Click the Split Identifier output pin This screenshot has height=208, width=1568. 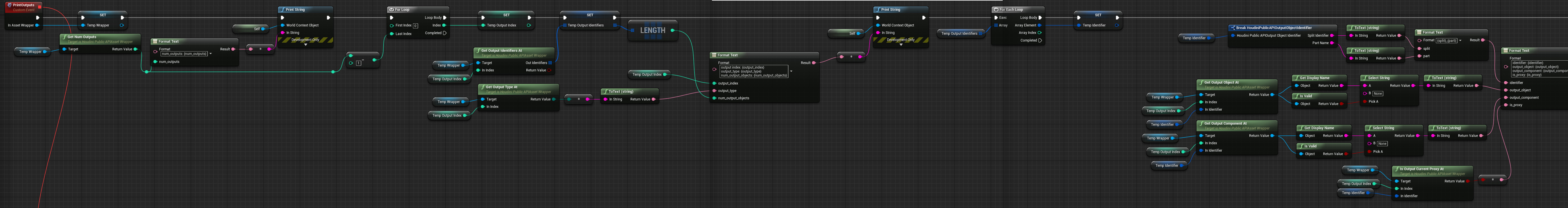pyautogui.click(x=1332, y=35)
